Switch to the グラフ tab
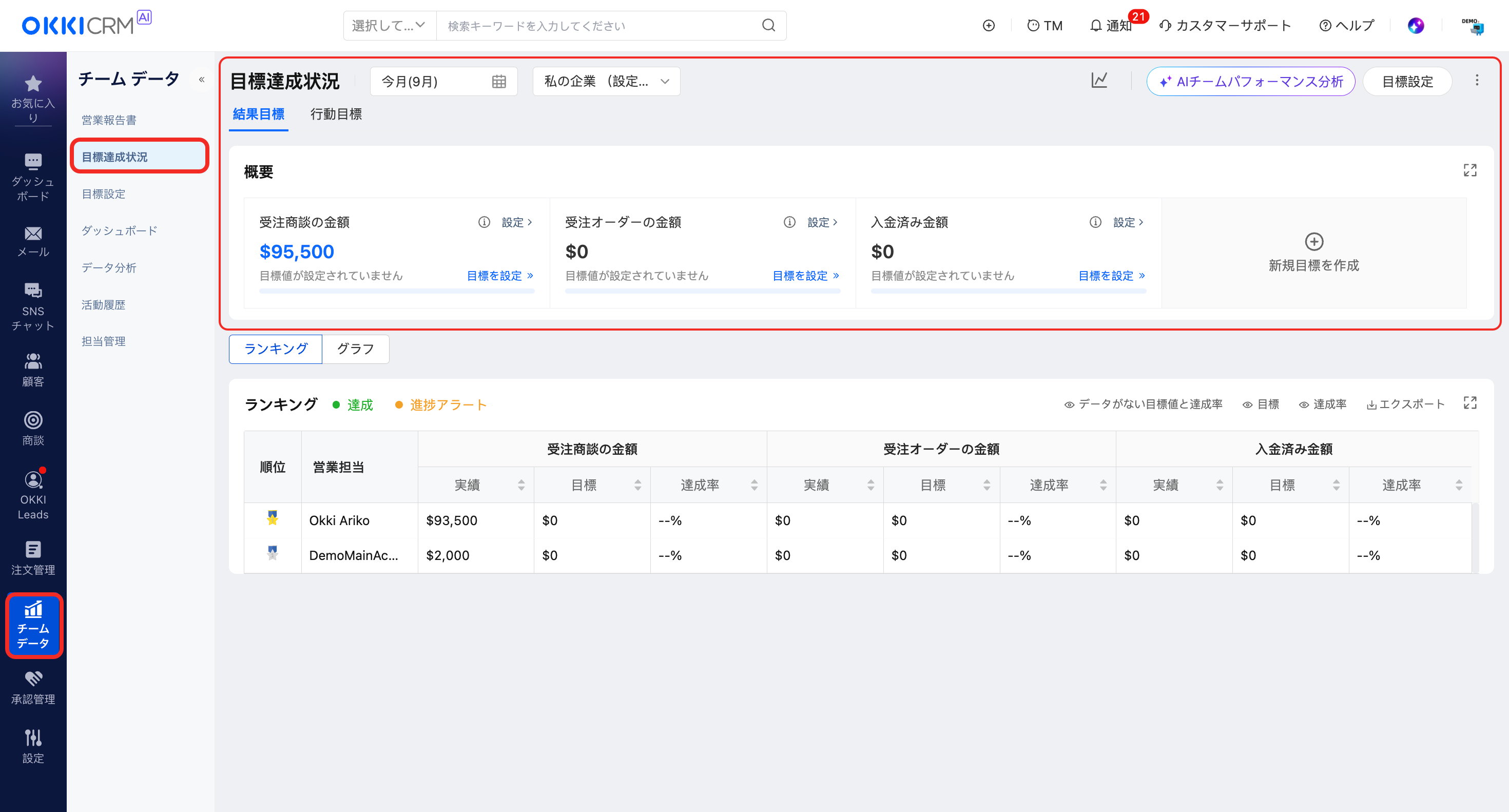The height and width of the screenshot is (812, 1509). (355, 349)
